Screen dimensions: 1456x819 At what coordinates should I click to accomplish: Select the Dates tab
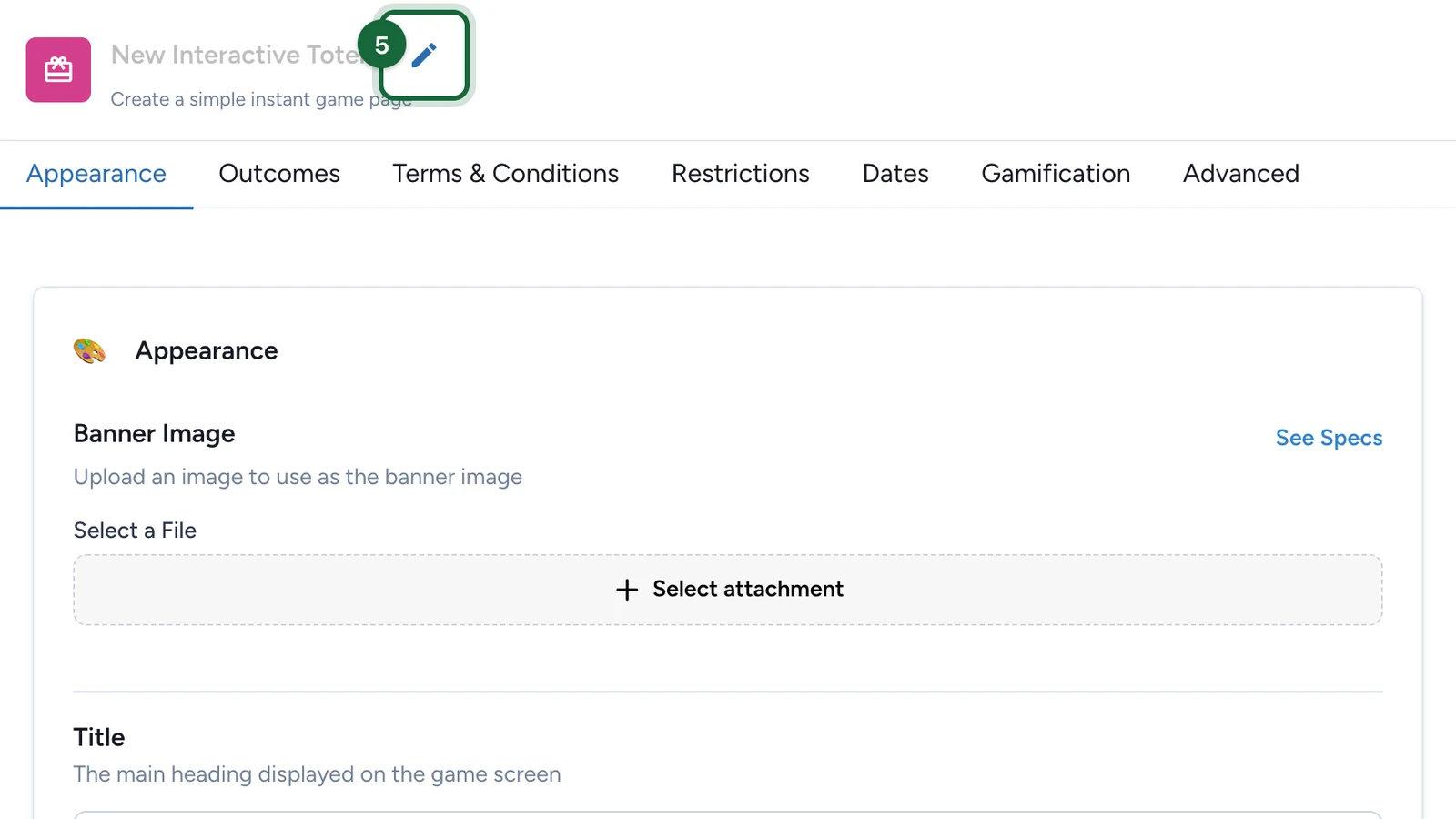pyautogui.click(x=895, y=174)
